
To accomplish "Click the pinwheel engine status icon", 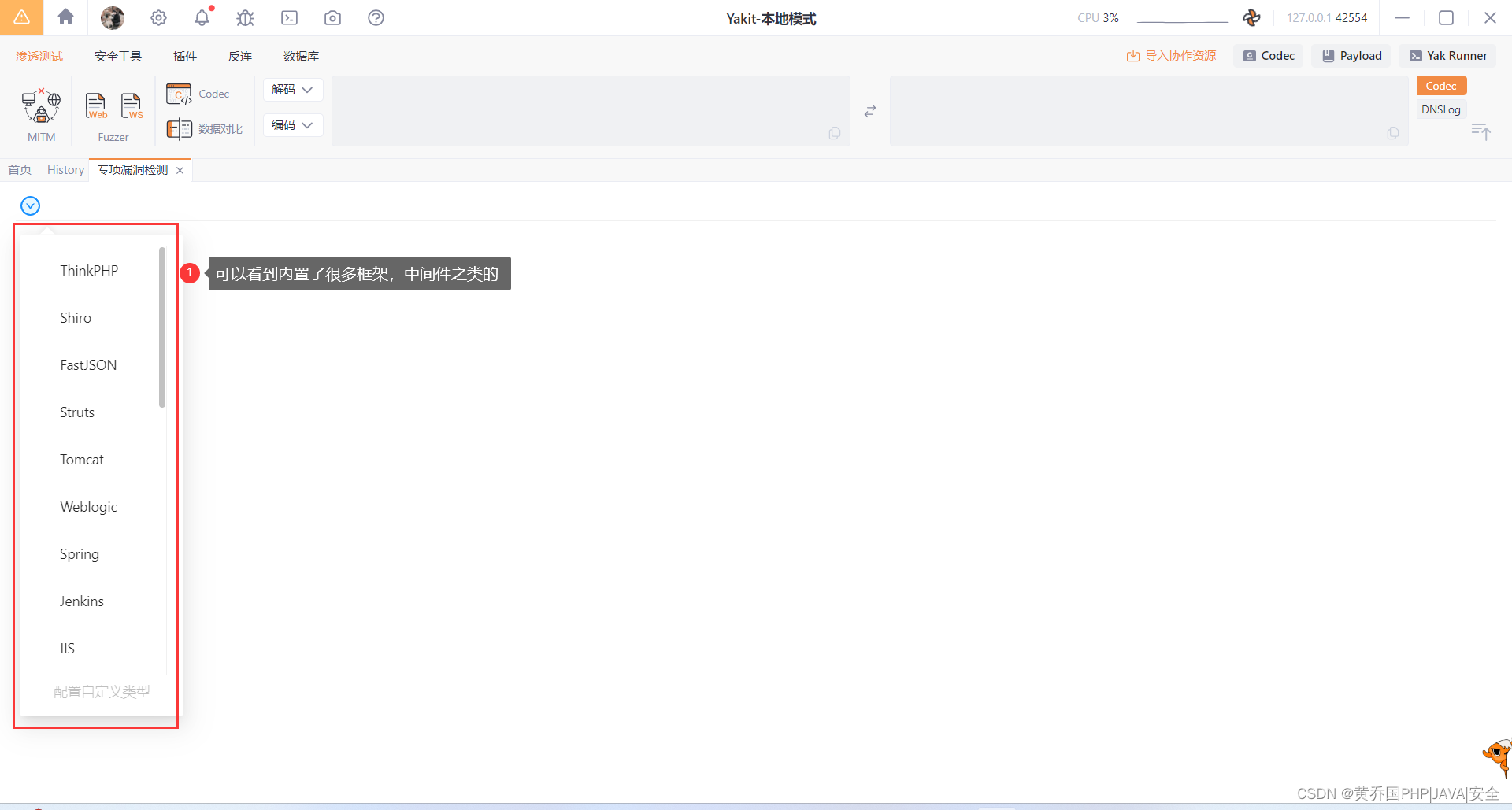I will point(1251,17).
